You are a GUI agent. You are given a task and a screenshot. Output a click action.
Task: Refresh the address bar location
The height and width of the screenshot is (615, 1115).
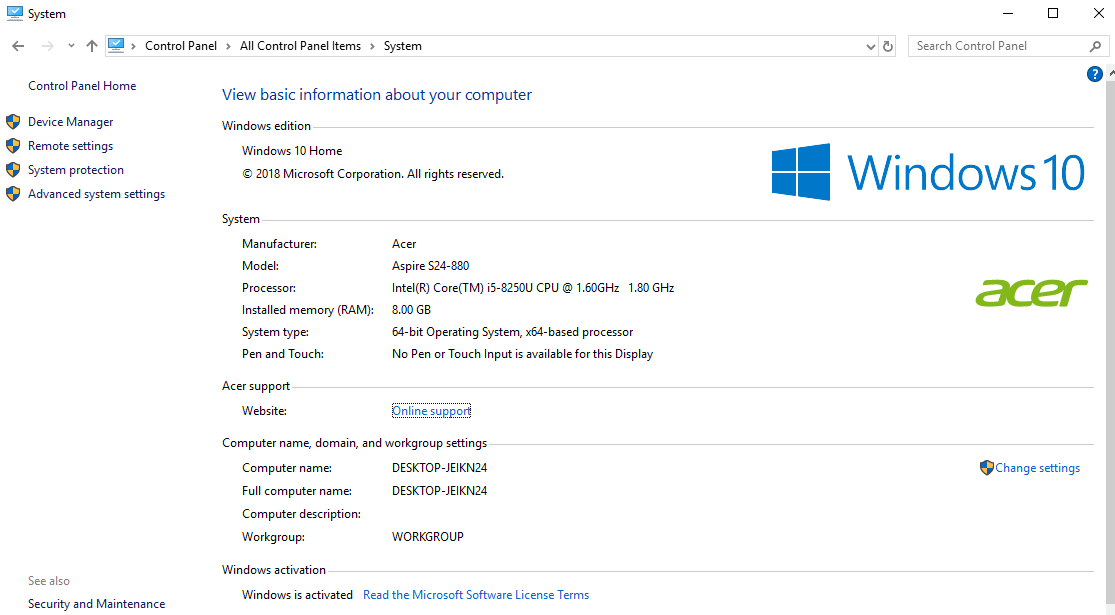click(888, 46)
